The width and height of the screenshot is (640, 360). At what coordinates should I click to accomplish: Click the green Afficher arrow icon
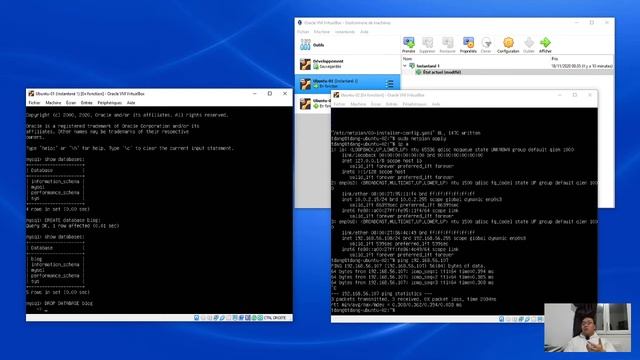click(x=545, y=45)
